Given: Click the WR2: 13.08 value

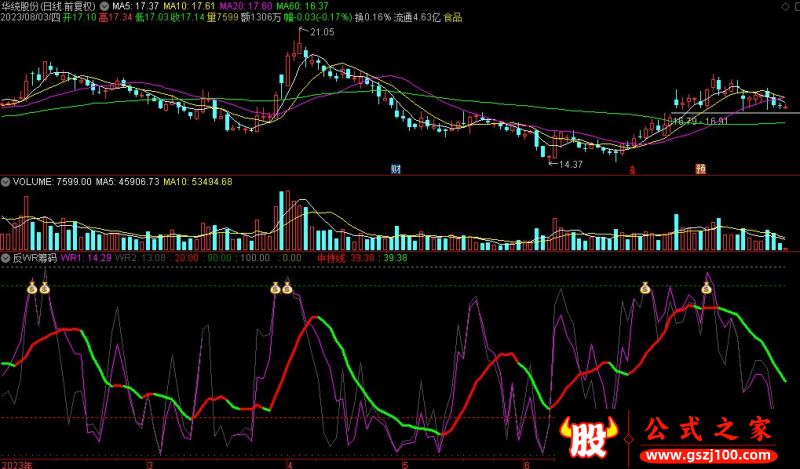Looking at the screenshot, I should click(140, 258).
